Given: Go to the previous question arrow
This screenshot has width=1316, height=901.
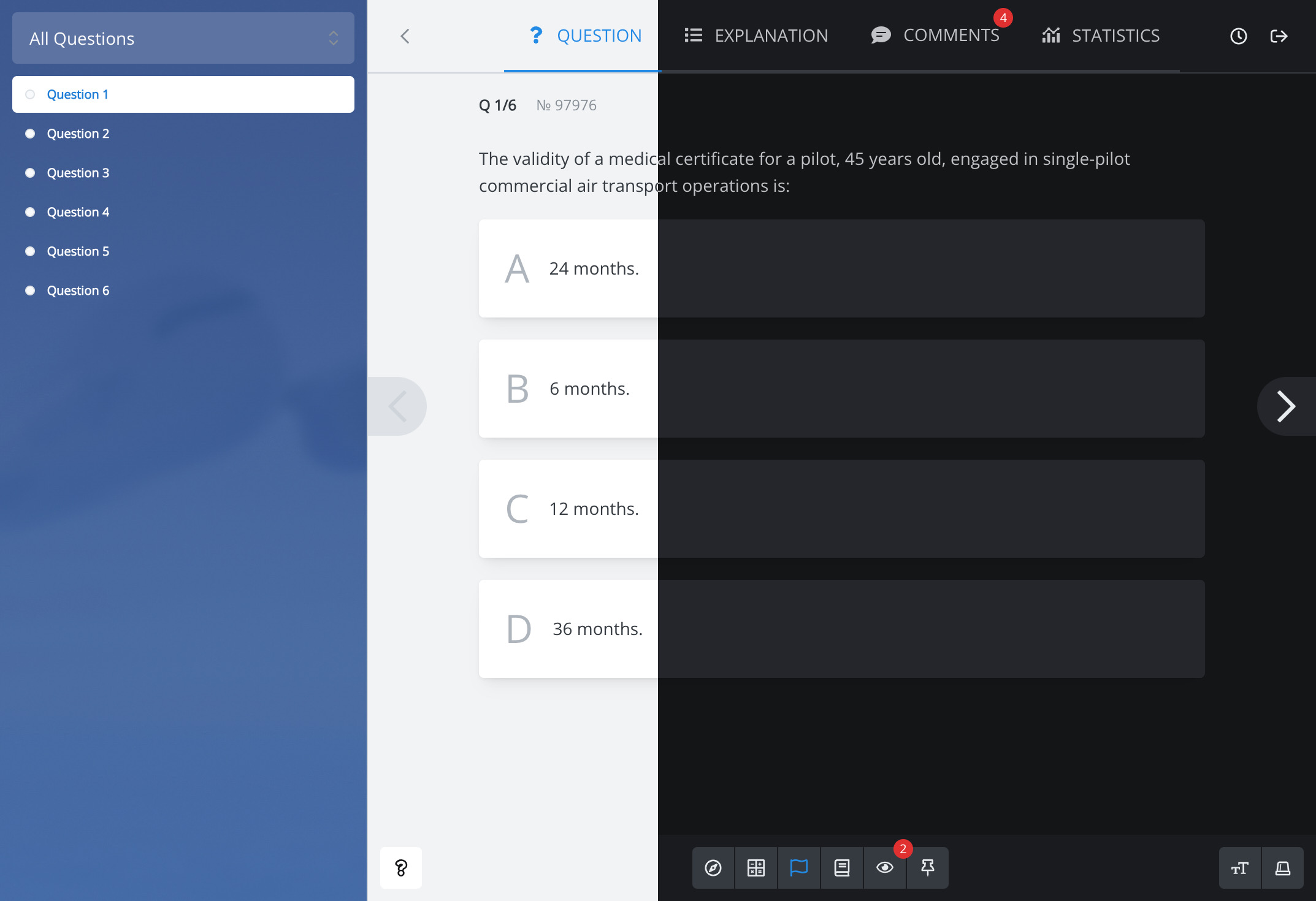Looking at the screenshot, I should click(397, 406).
